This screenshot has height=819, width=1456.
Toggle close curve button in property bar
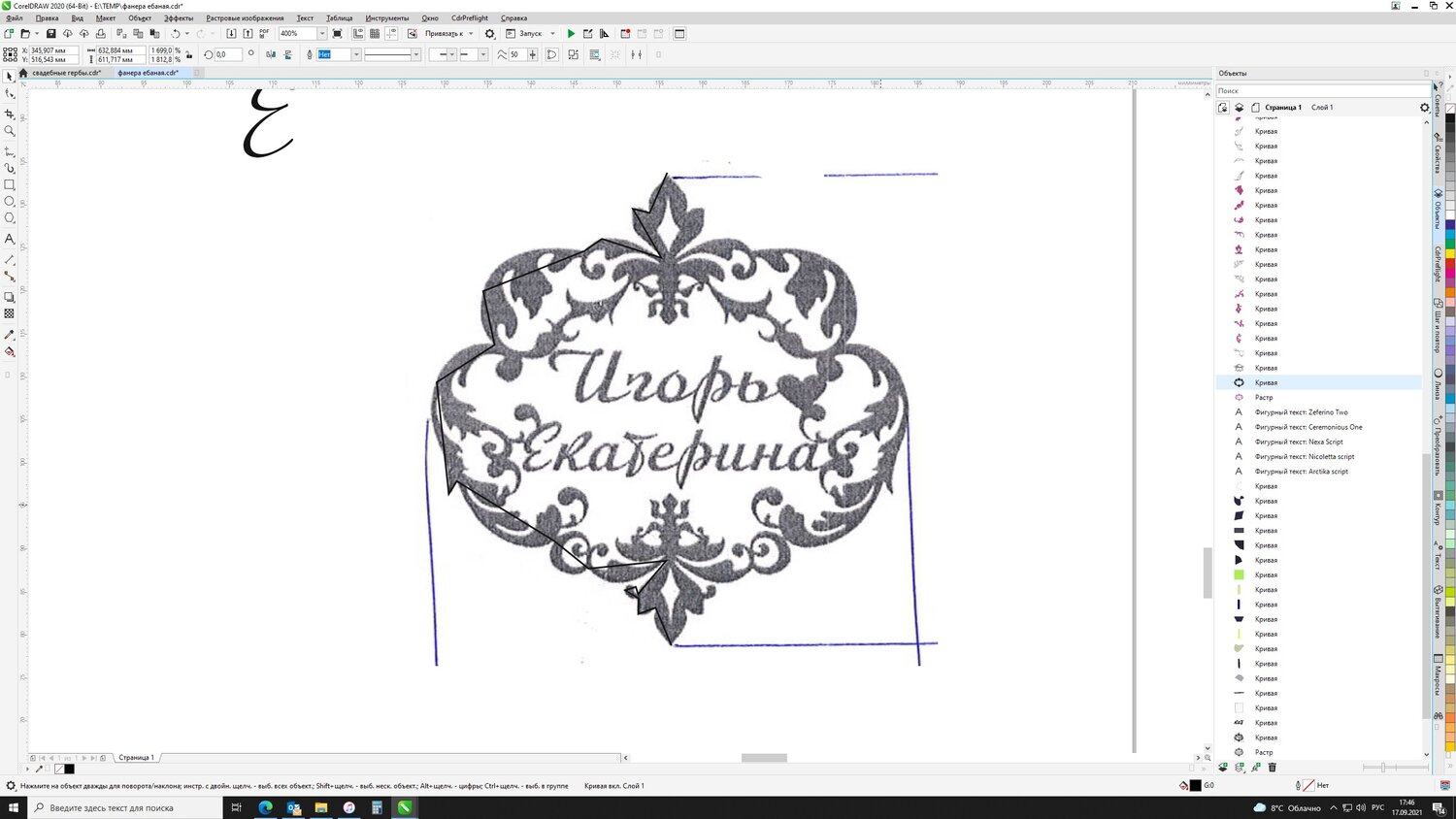point(551,54)
